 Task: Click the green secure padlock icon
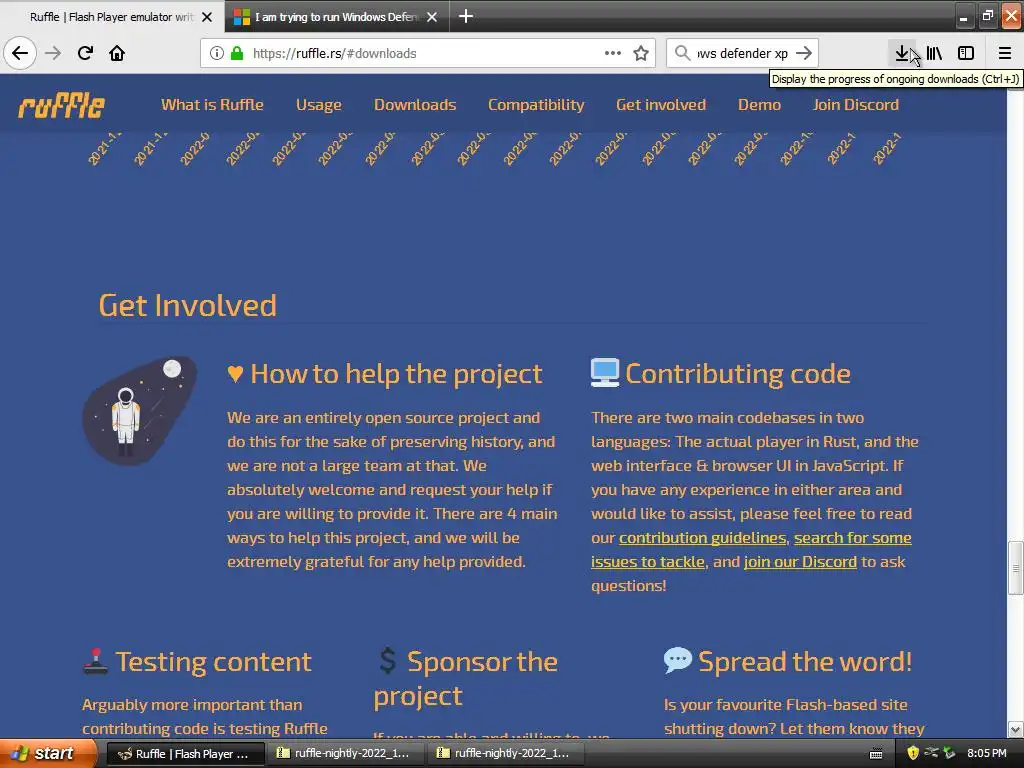point(237,53)
